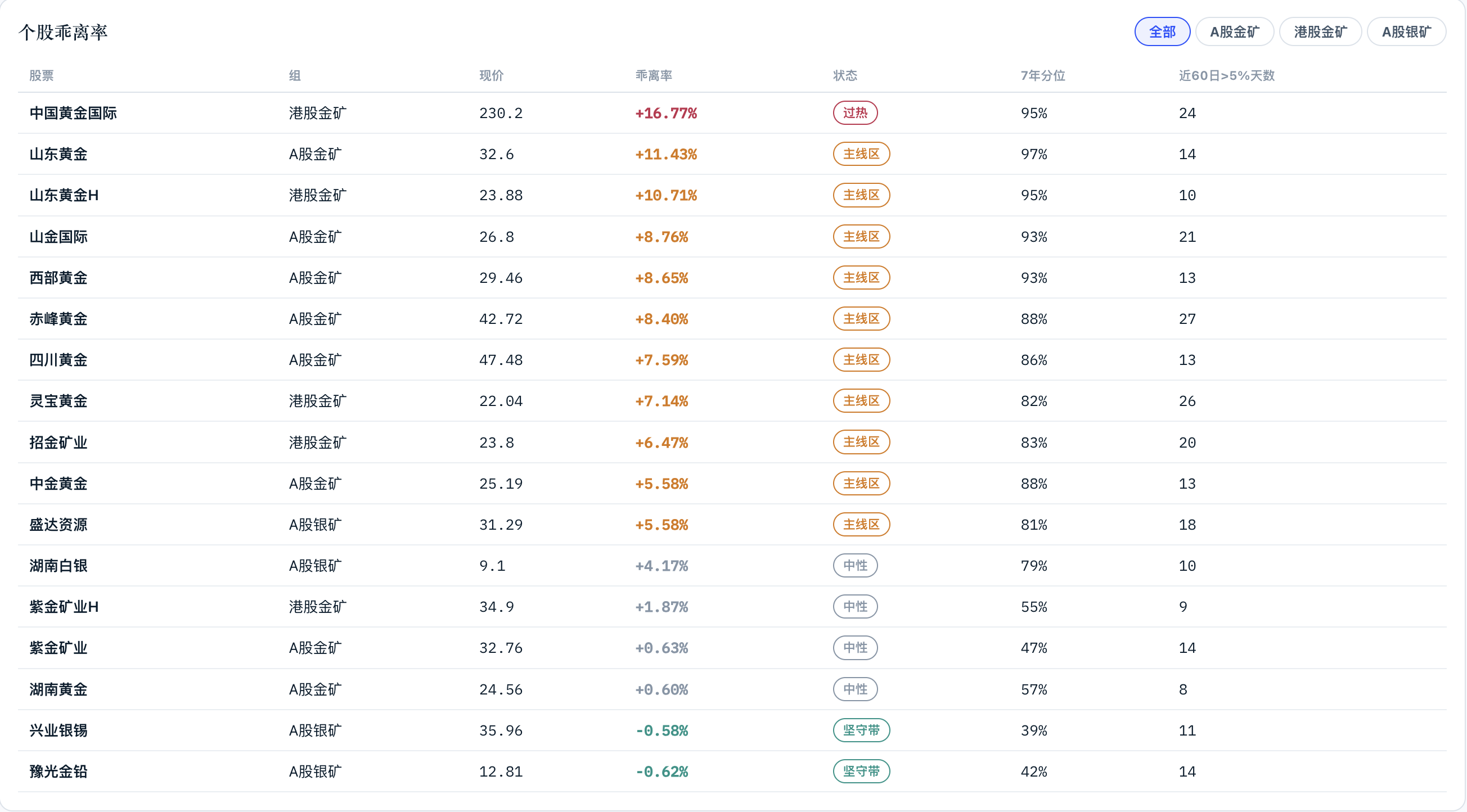Click the 过热 status badge
1467x812 pixels.
856,112
